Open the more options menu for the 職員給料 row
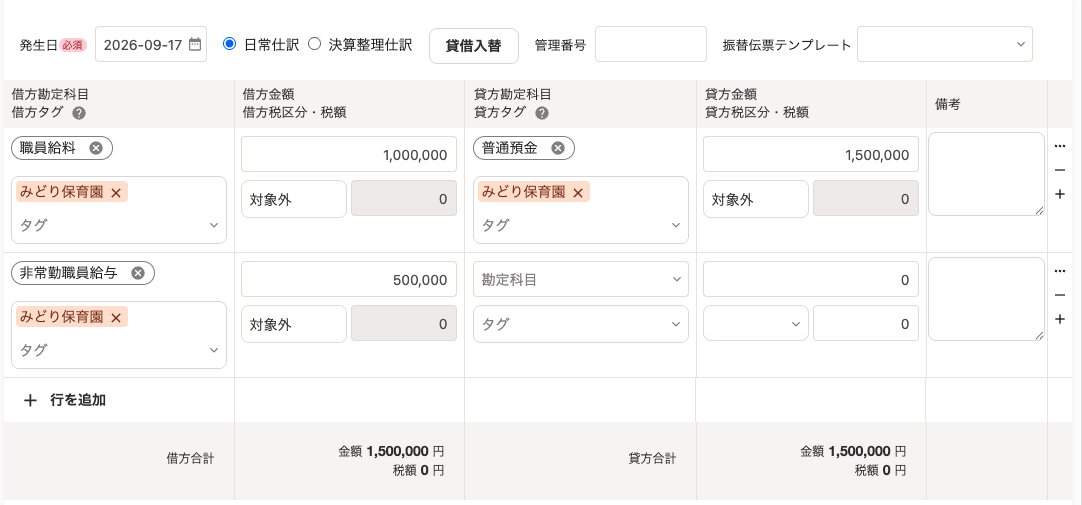The height and width of the screenshot is (505, 1082). (1060, 146)
